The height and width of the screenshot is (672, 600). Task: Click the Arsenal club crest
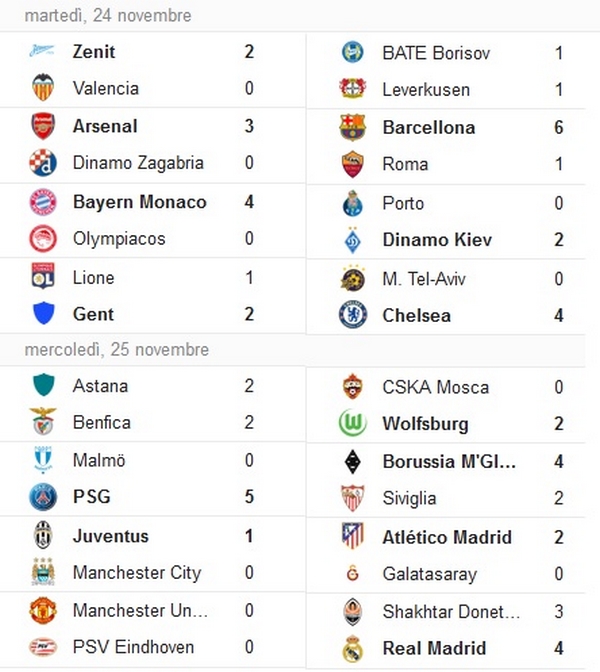43,126
